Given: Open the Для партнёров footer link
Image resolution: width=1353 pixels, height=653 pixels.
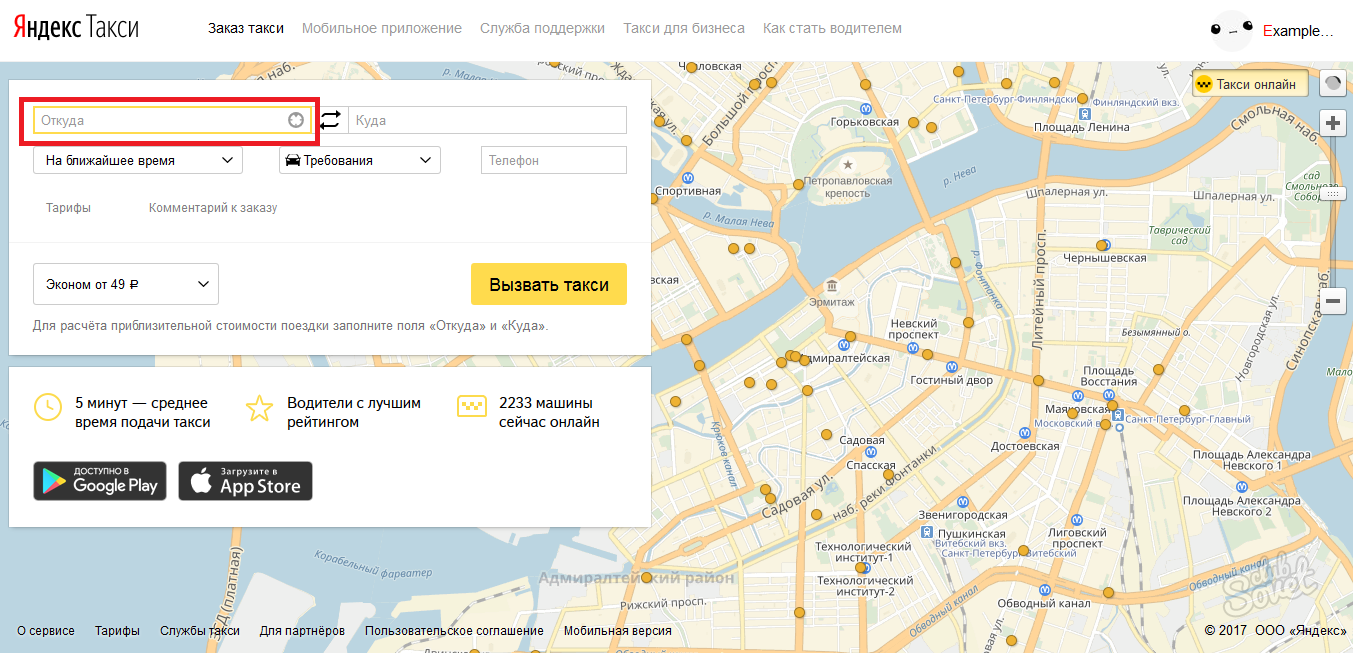Looking at the screenshot, I should [x=302, y=631].
